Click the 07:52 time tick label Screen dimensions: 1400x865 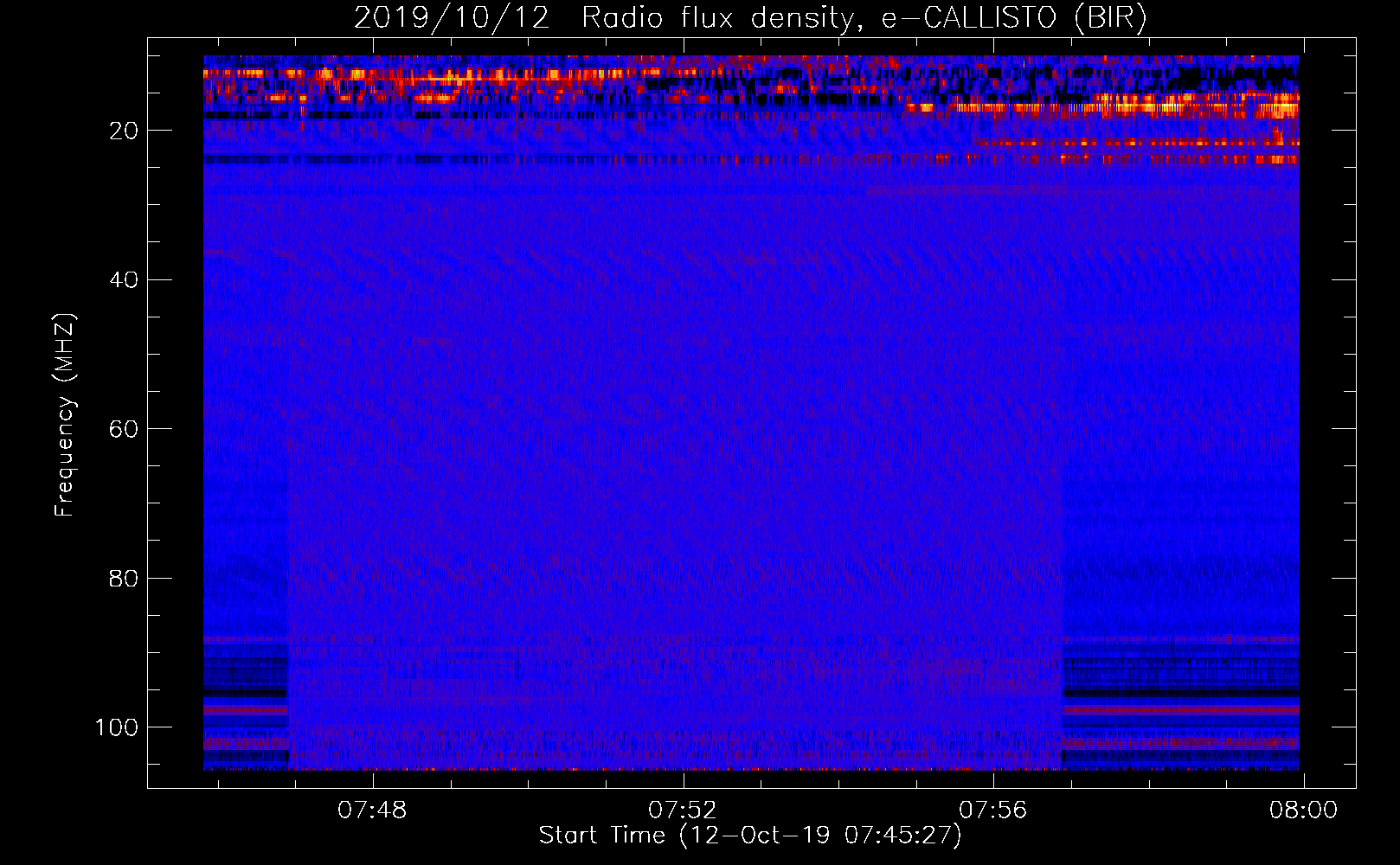click(x=683, y=811)
